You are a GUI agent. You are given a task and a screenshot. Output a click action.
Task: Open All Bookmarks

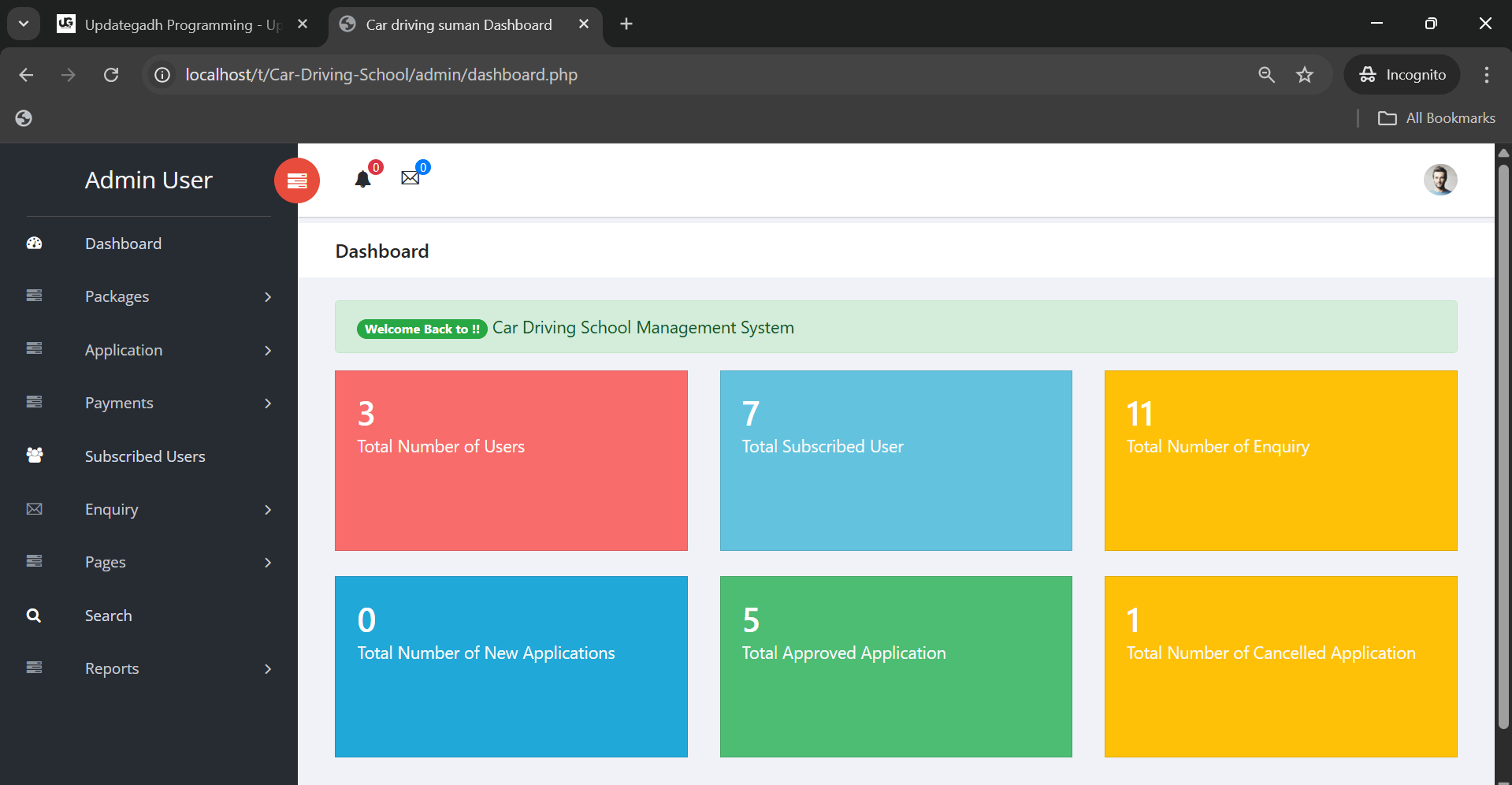click(x=1436, y=117)
